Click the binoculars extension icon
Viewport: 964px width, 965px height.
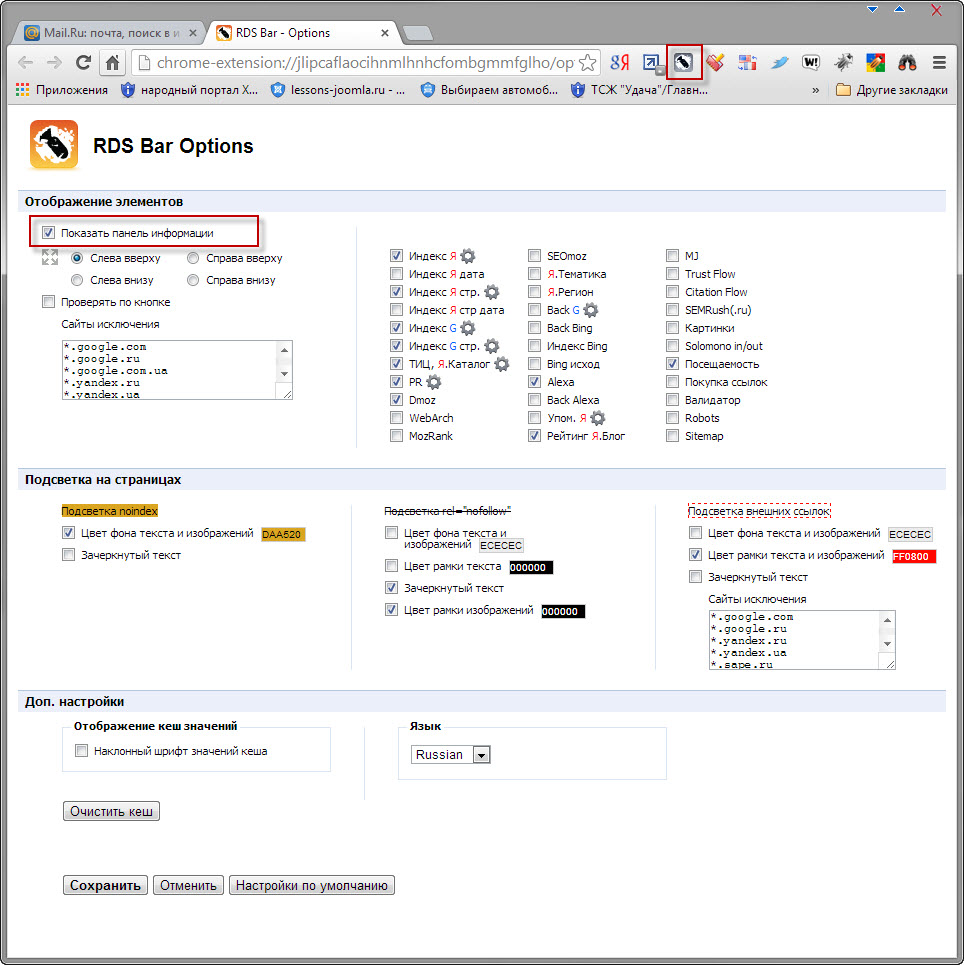[x=907, y=62]
